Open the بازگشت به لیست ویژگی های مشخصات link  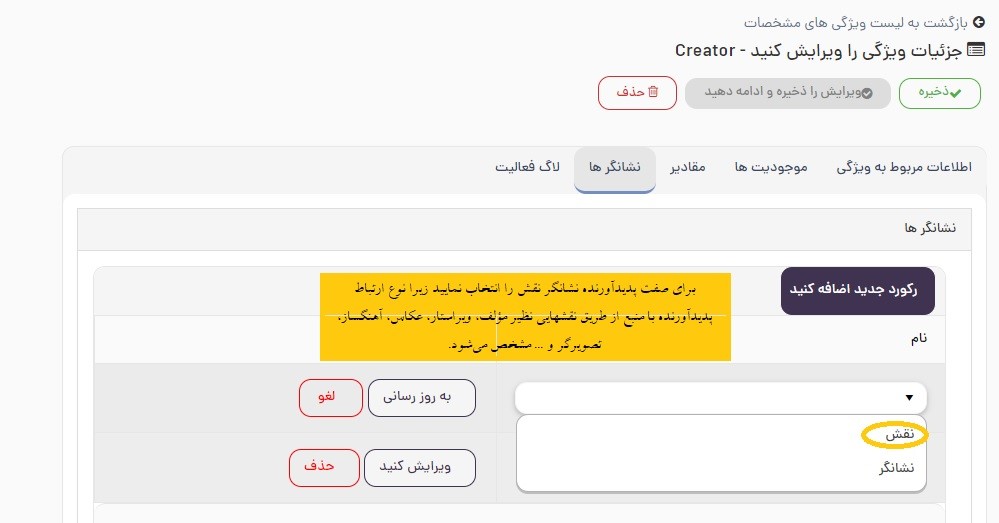856,21
